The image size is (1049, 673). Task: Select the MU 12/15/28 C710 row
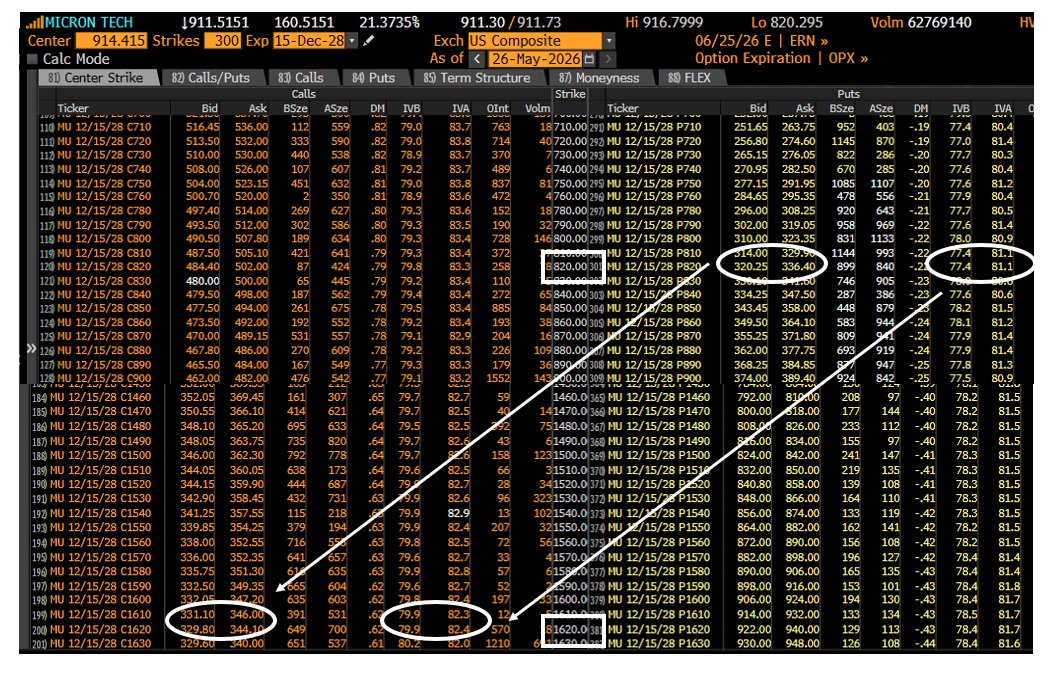[x=295, y=127]
